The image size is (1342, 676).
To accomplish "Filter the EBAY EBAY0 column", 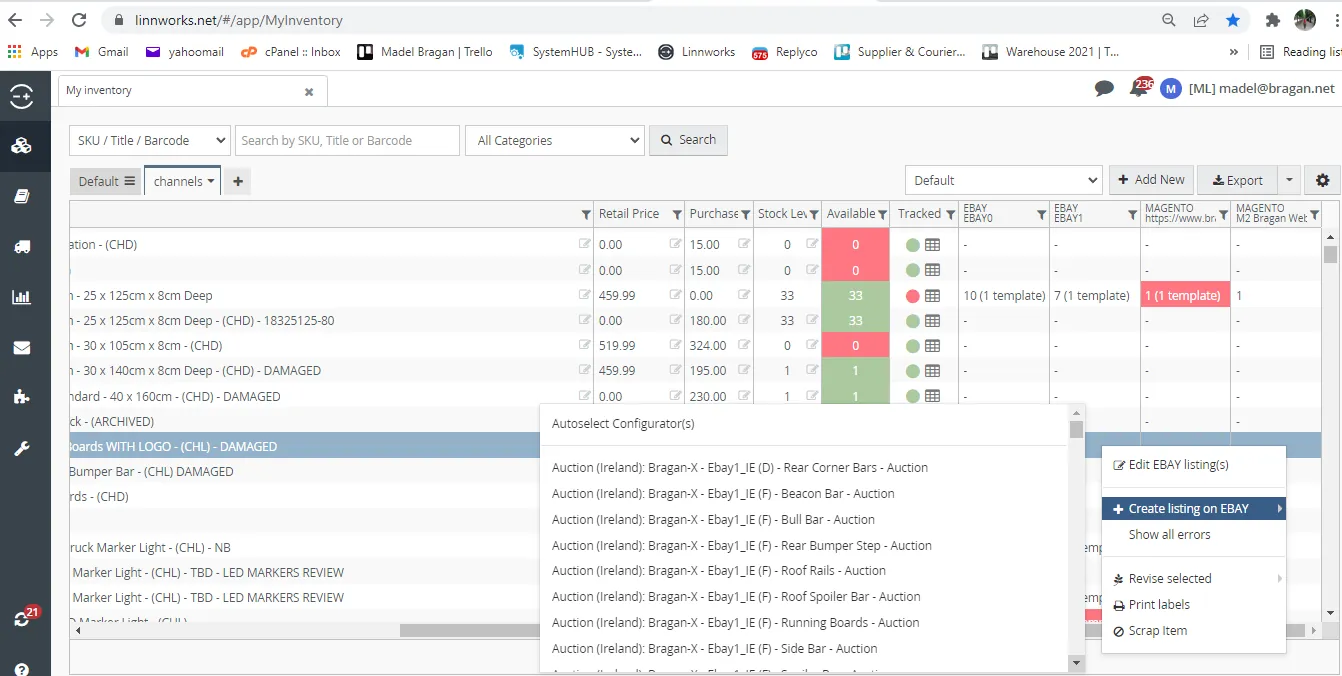I will point(1041,214).
